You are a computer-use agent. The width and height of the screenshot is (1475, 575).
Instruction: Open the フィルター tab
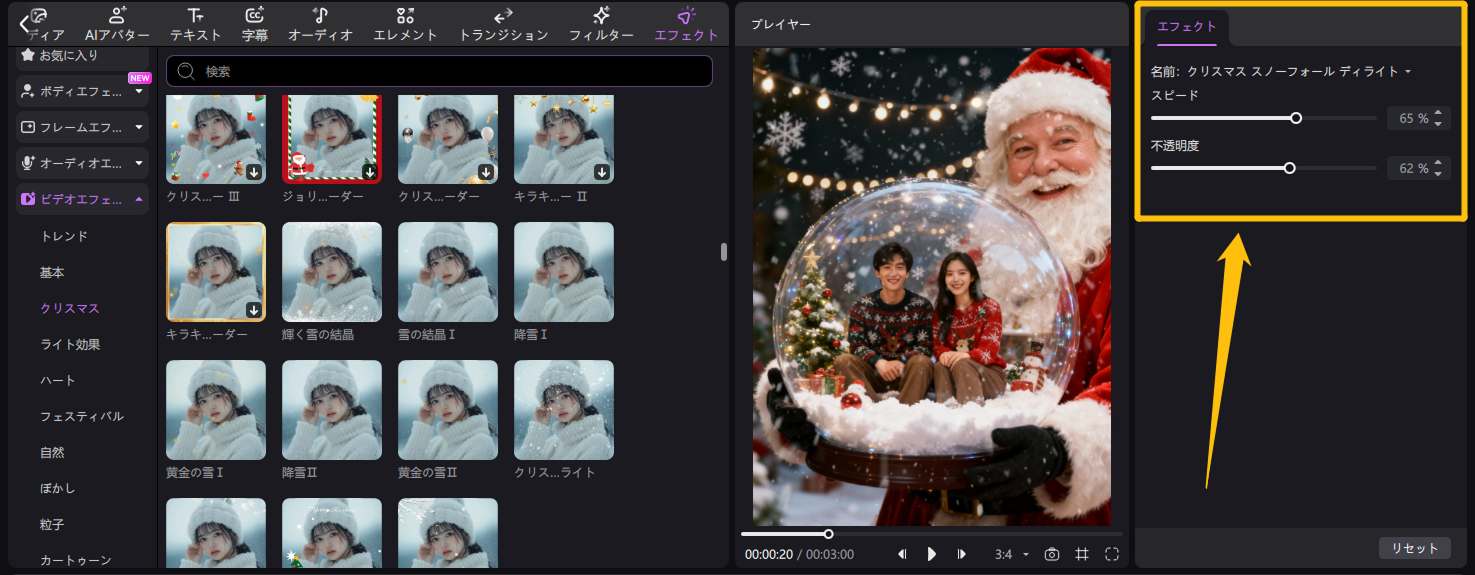pos(601,24)
